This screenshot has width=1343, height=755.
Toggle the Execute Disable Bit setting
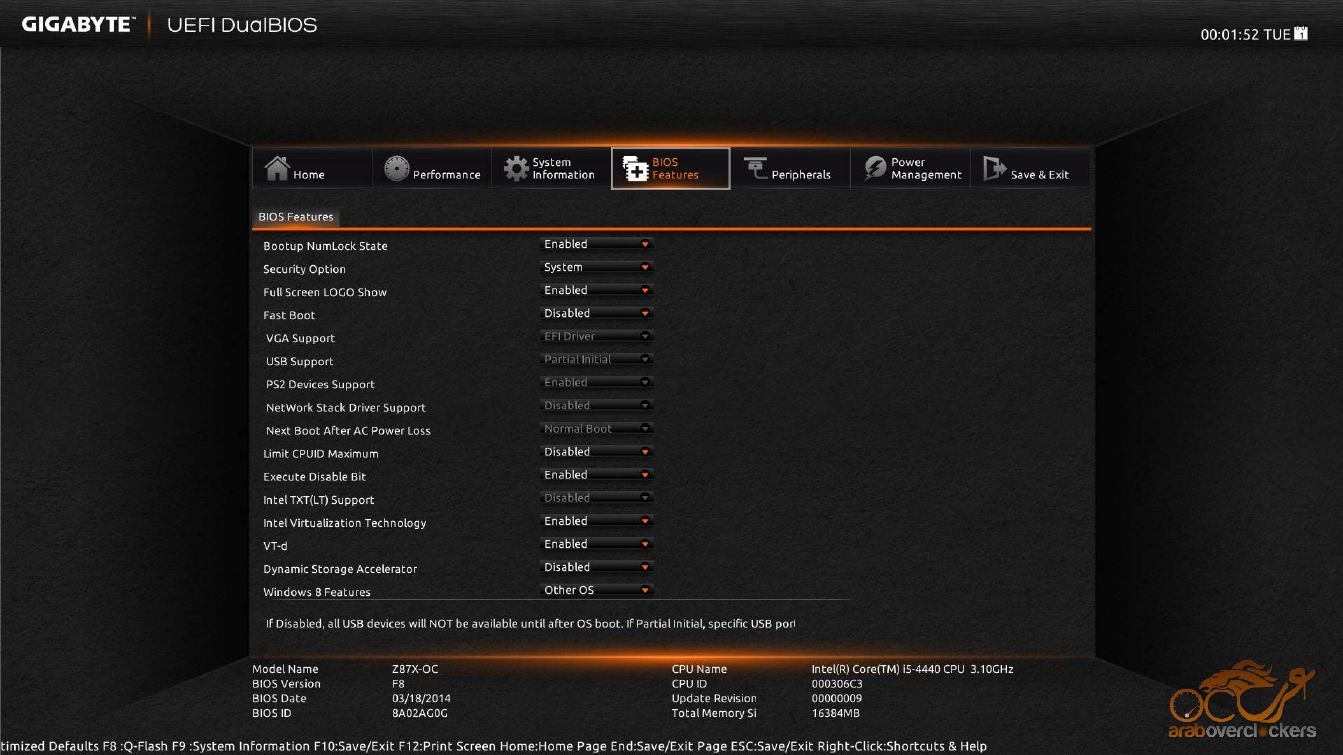(597, 476)
